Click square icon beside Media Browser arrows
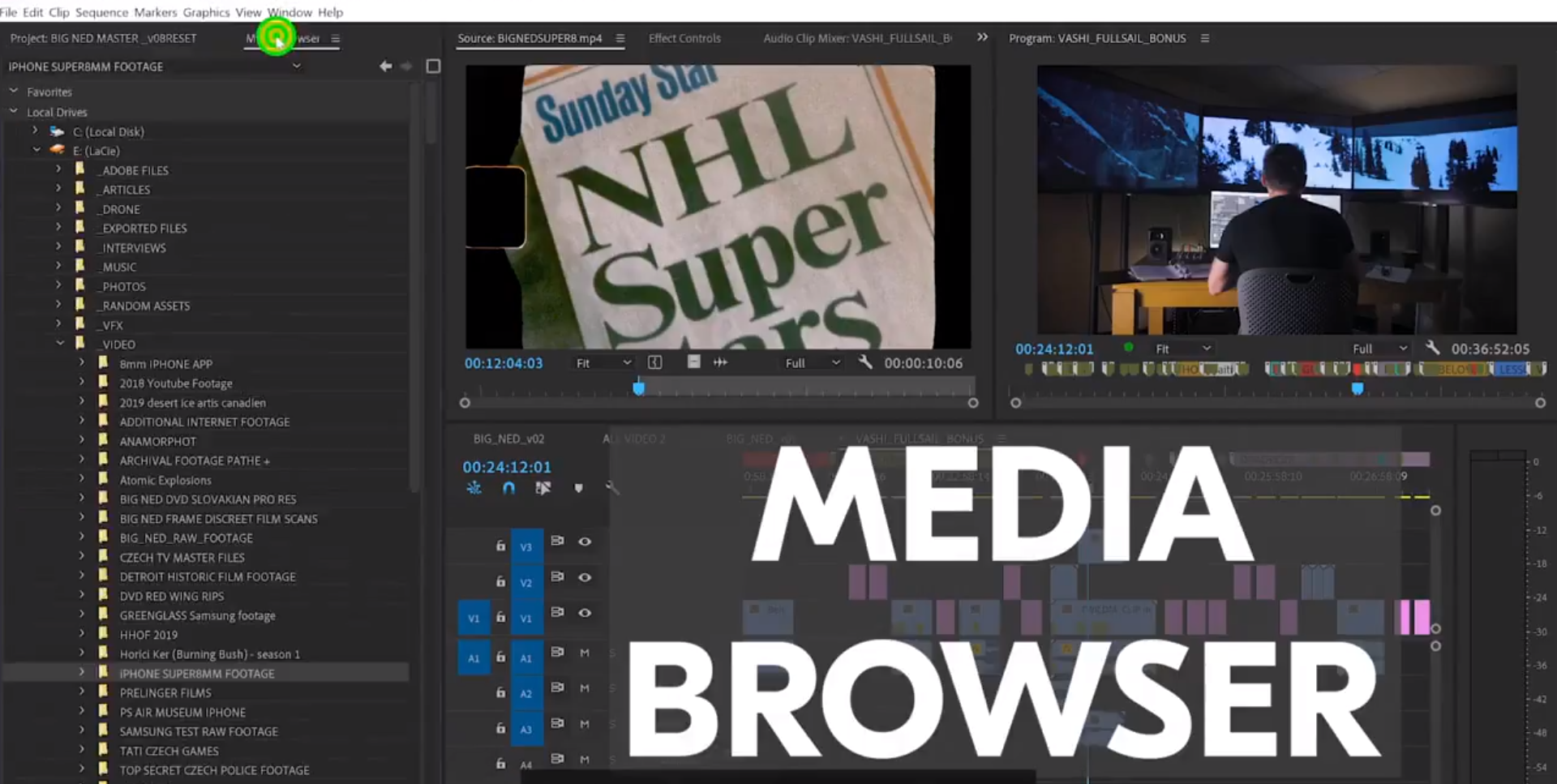 [x=433, y=66]
